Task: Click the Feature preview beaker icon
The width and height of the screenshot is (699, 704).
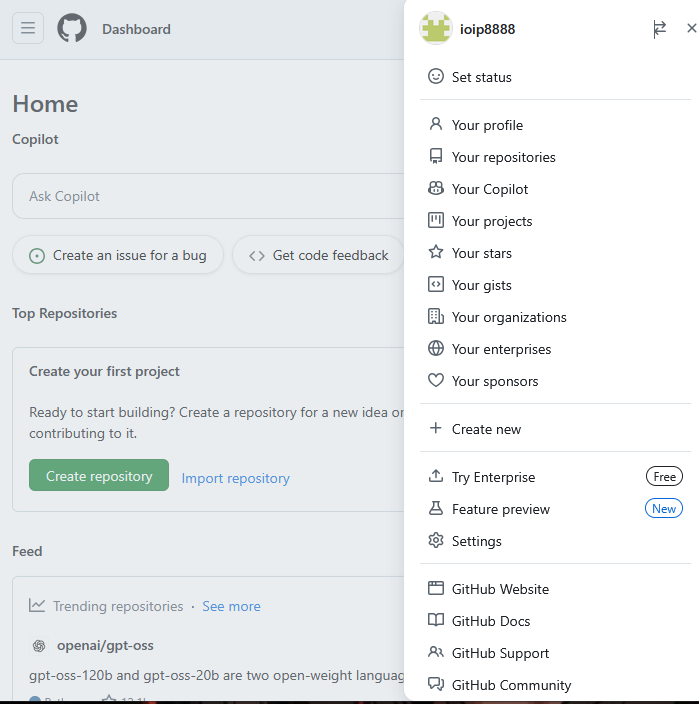Action: (x=436, y=509)
